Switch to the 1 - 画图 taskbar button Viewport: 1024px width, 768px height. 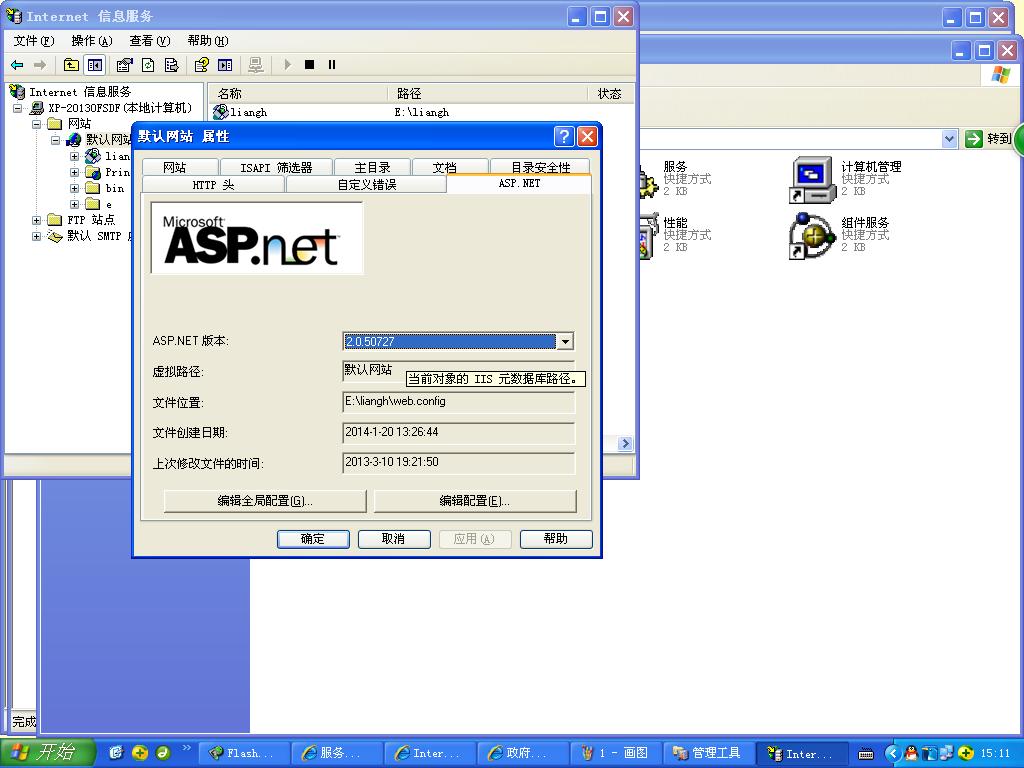pyautogui.click(x=615, y=753)
